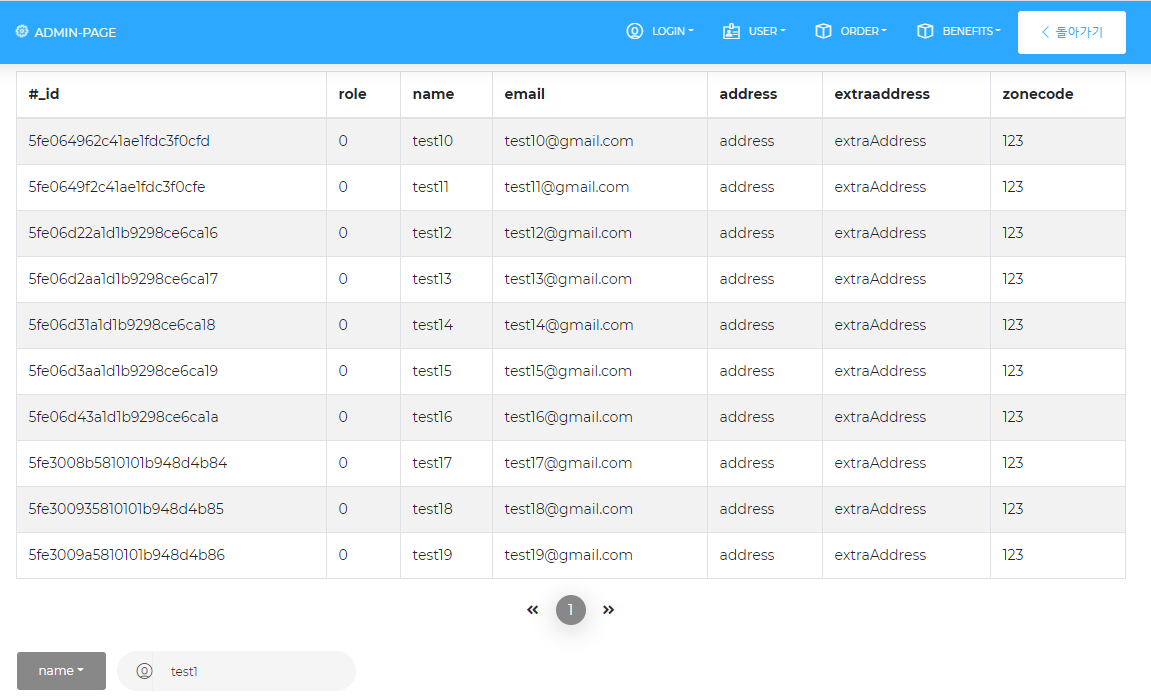Click the email cell for test10
This screenshot has height=700, width=1151.
tap(567, 141)
